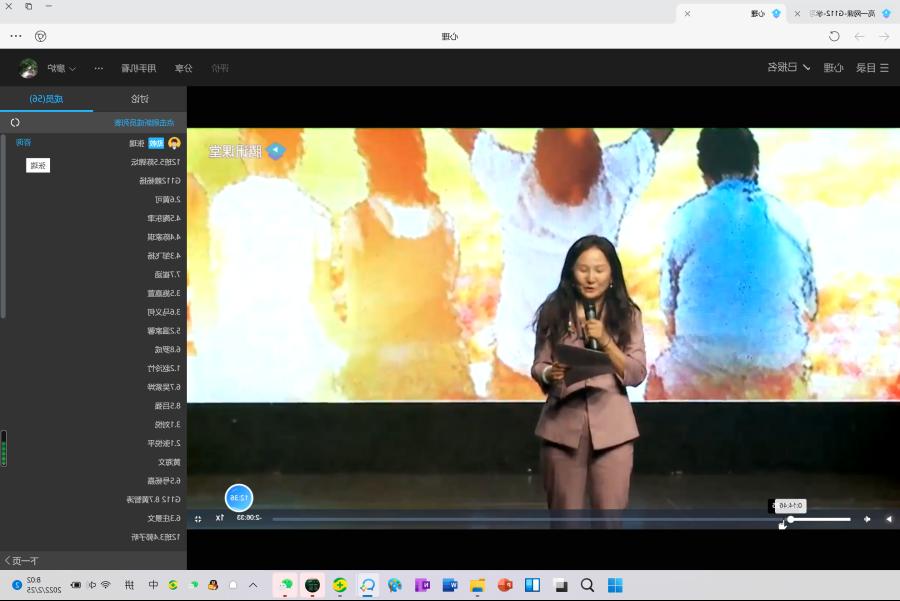Image resolution: width=900 pixels, height=601 pixels.
Task: Click the refresh member list icon
Action: click(15, 122)
